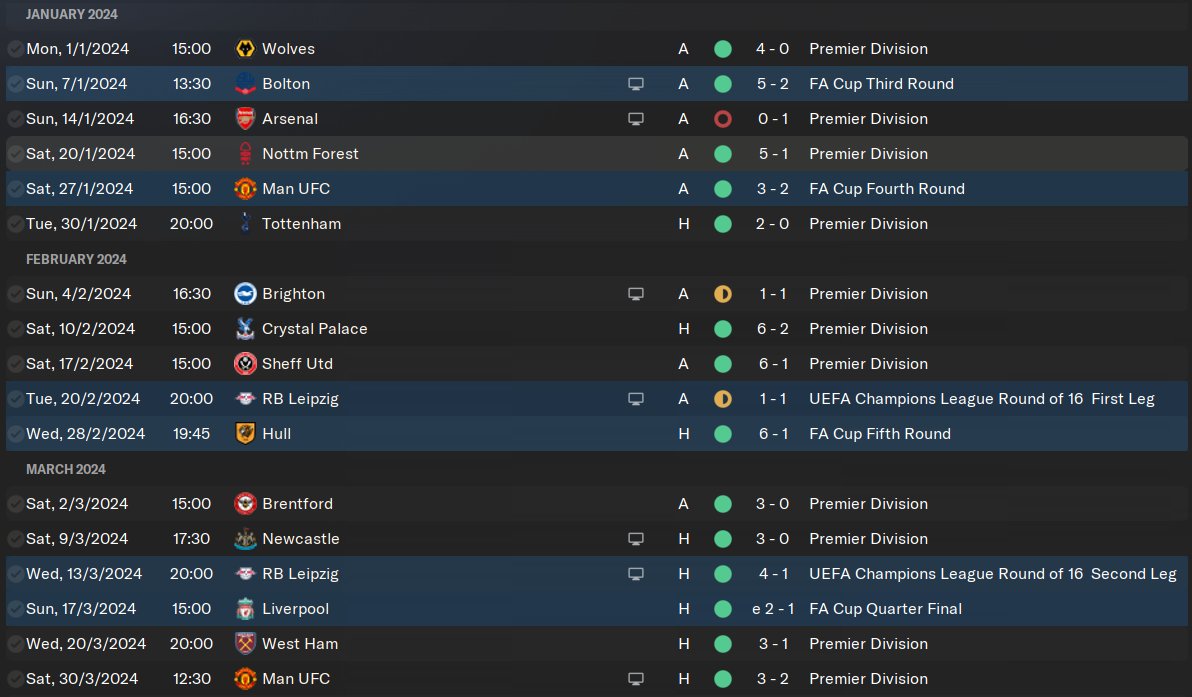Click the Brighton club badge
This screenshot has width=1192, height=697.
click(245, 294)
